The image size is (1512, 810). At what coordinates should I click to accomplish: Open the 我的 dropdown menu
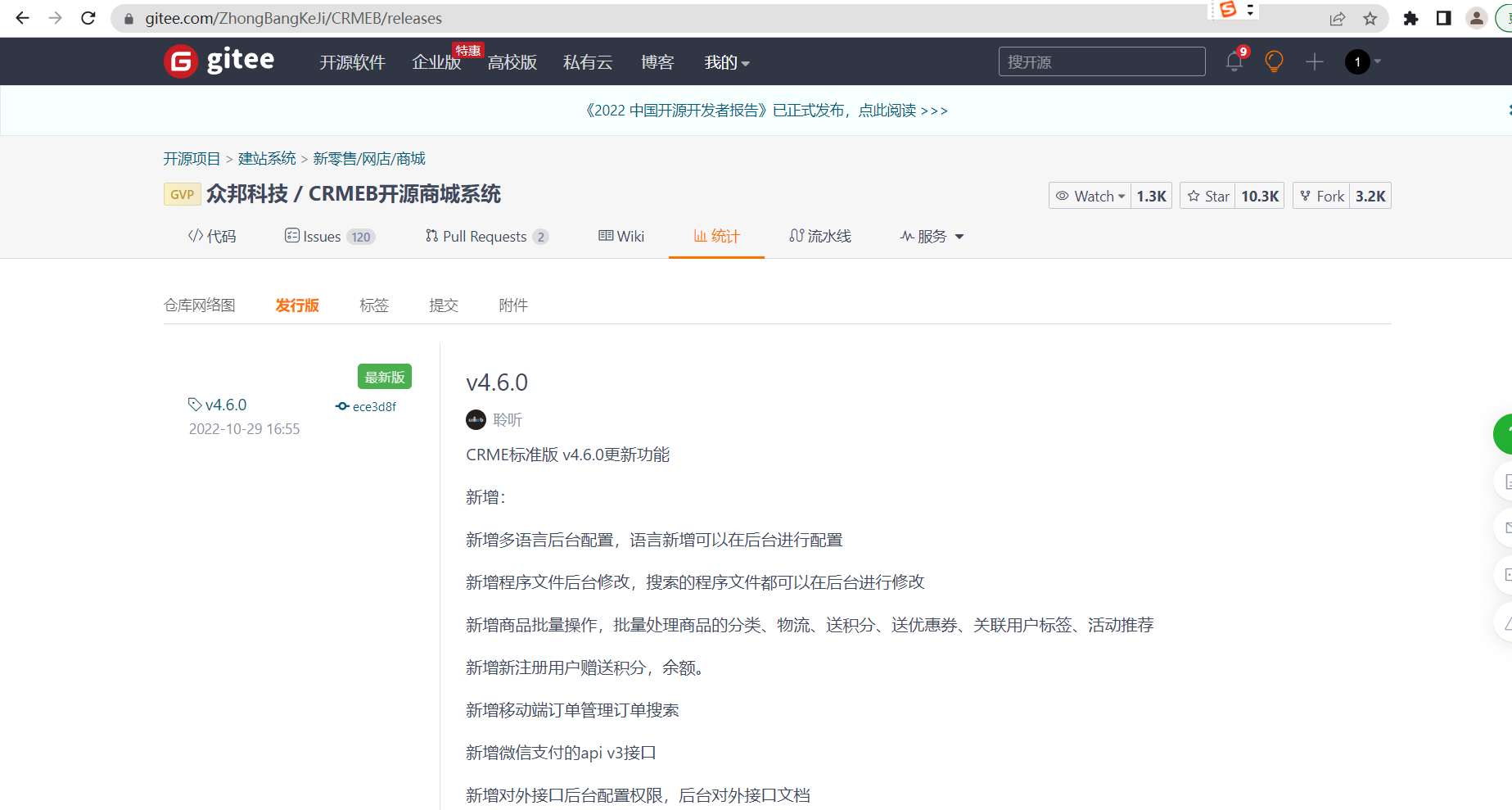tap(727, 62)
